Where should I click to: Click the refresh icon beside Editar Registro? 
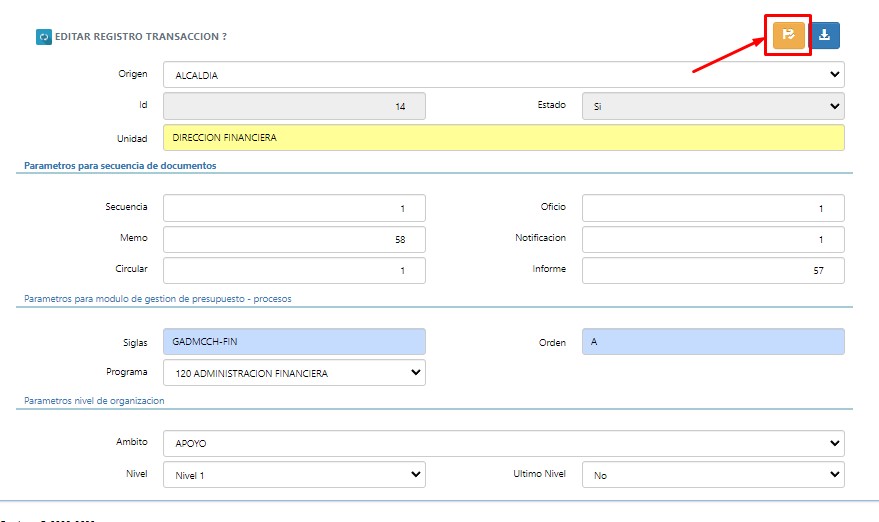coord(43,37)
